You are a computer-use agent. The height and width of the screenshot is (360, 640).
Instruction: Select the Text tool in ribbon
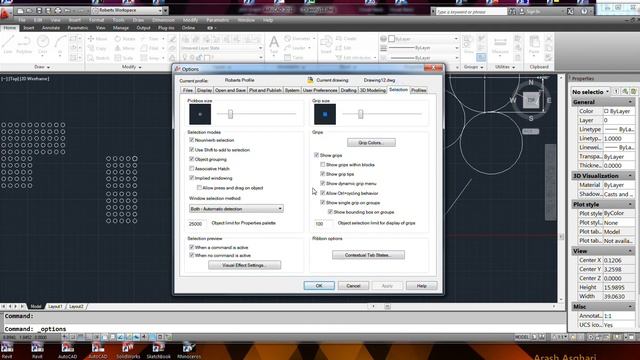click(274, 44)
